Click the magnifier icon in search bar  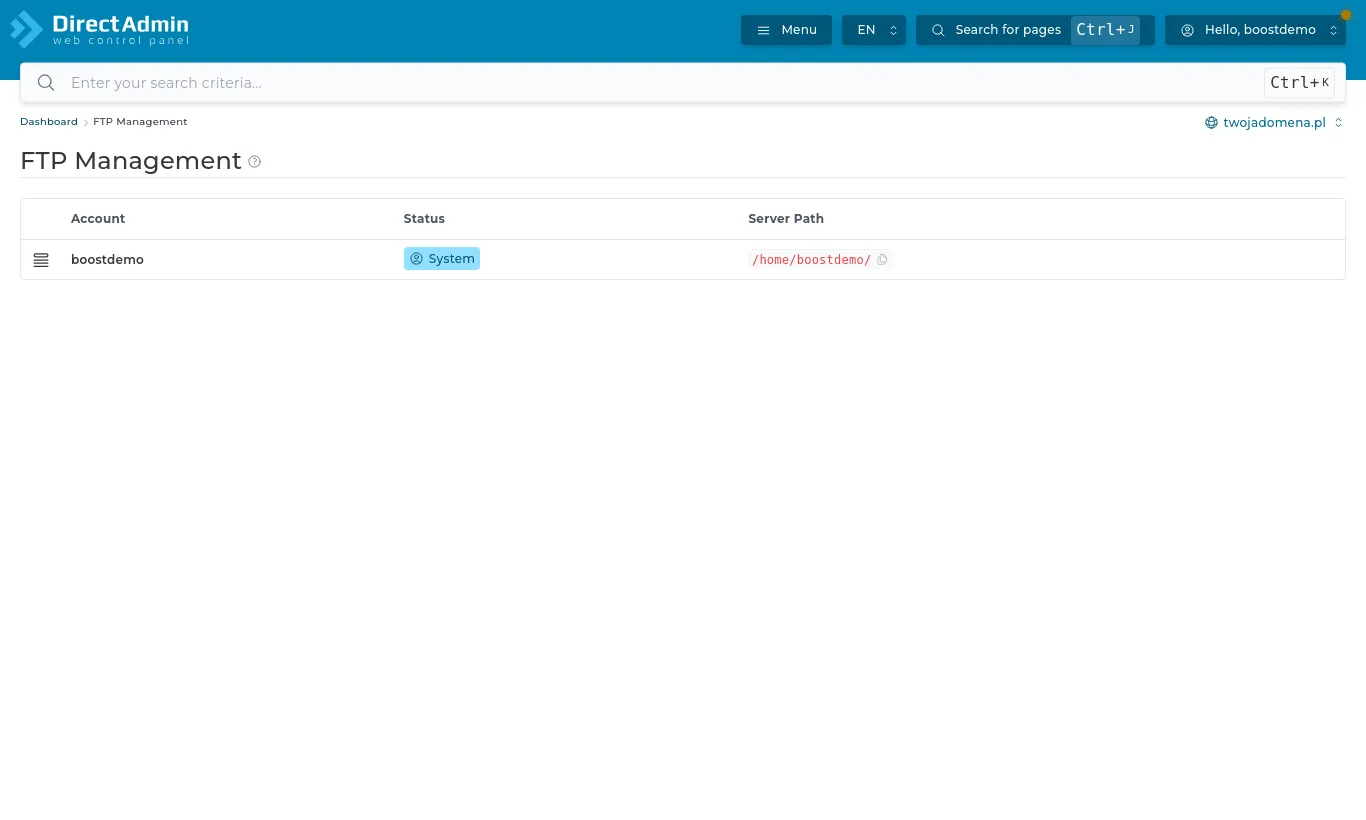pyautogui.click(x=46, y=83)
